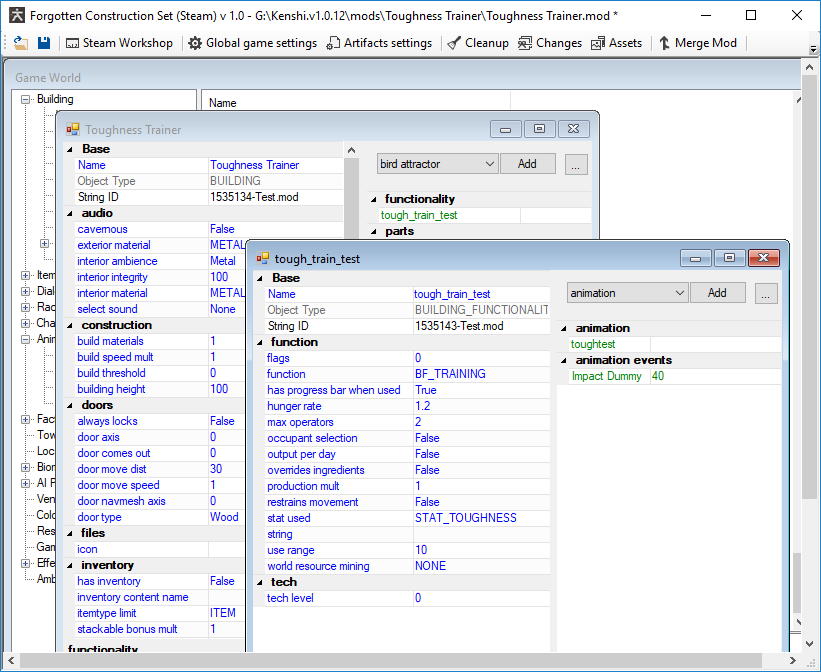Edit always locks value False
Screen dimensions: 821x672
pos(227,421)
